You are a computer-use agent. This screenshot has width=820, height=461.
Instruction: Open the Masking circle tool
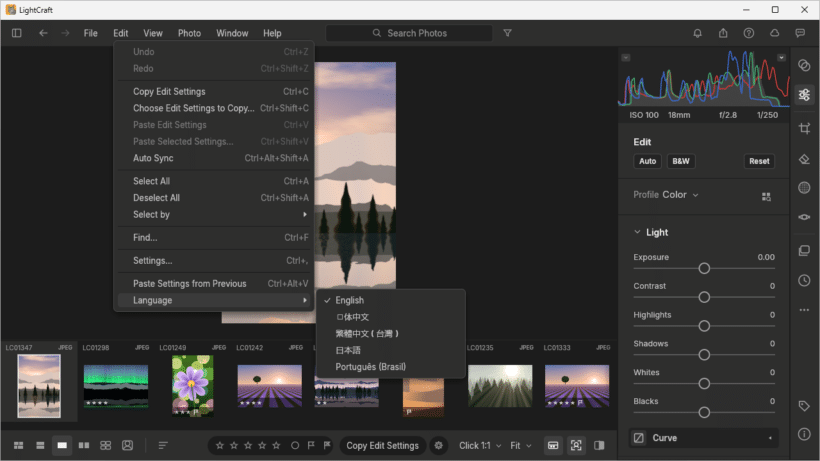pos(804,188)
